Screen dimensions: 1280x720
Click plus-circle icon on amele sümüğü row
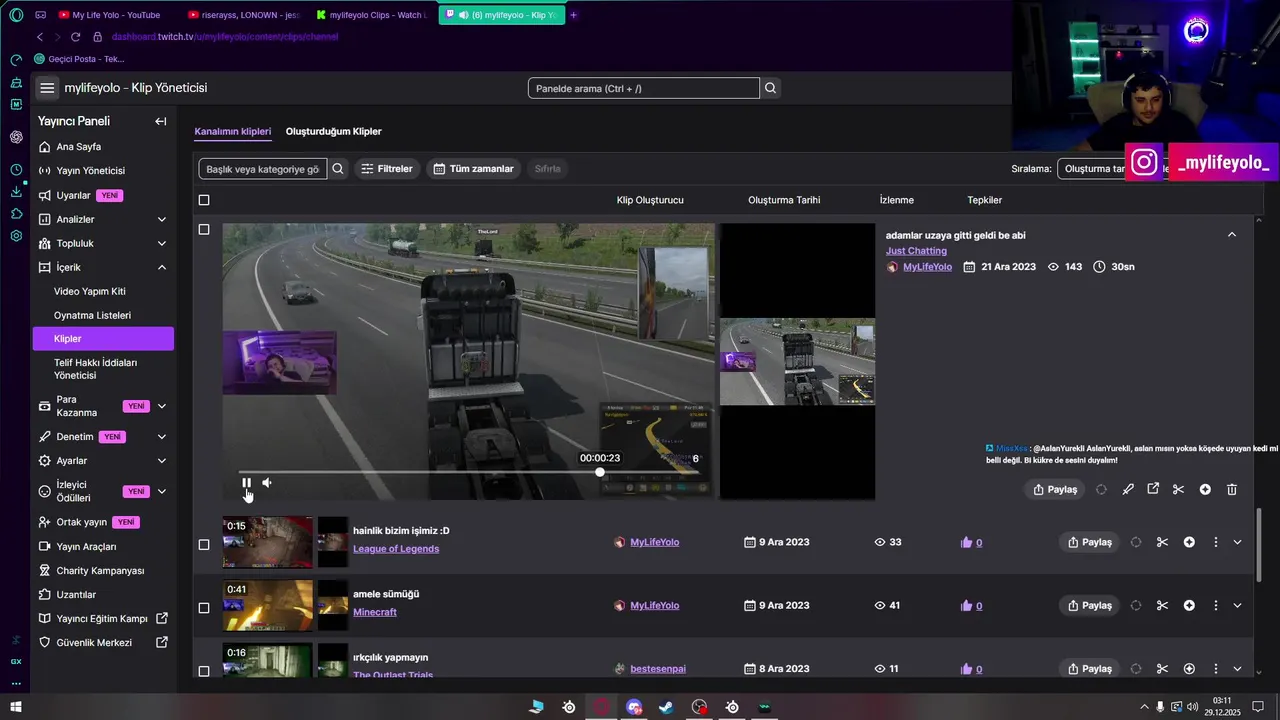click(1189, 605)
